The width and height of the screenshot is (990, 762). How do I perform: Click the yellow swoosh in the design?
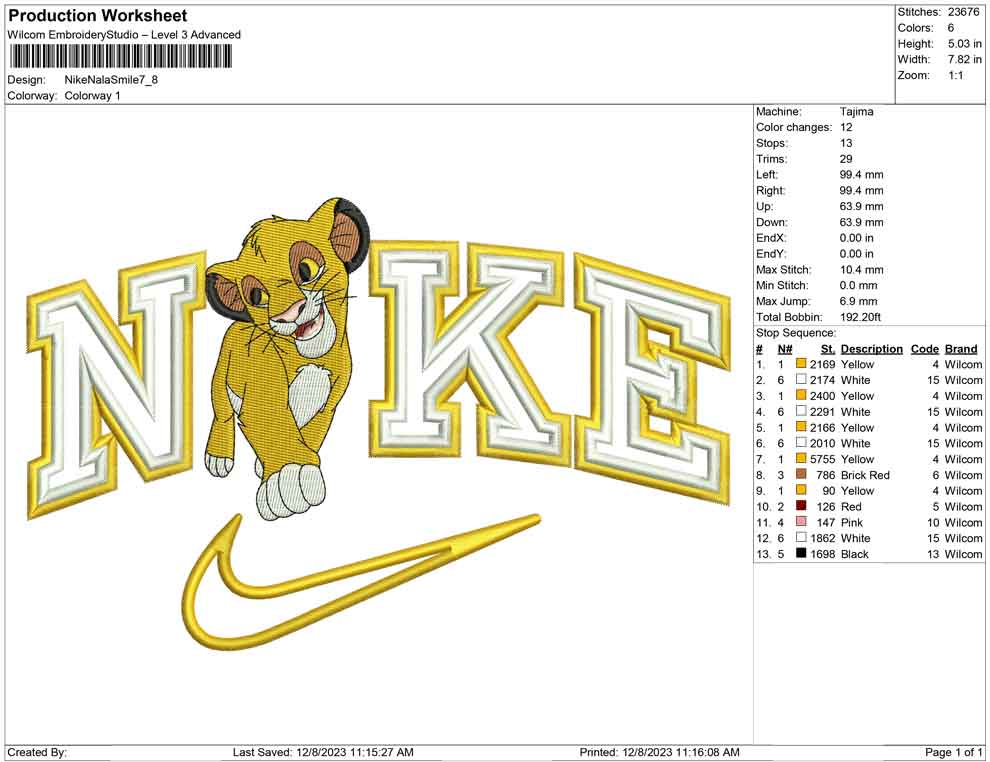coord(360,584)
